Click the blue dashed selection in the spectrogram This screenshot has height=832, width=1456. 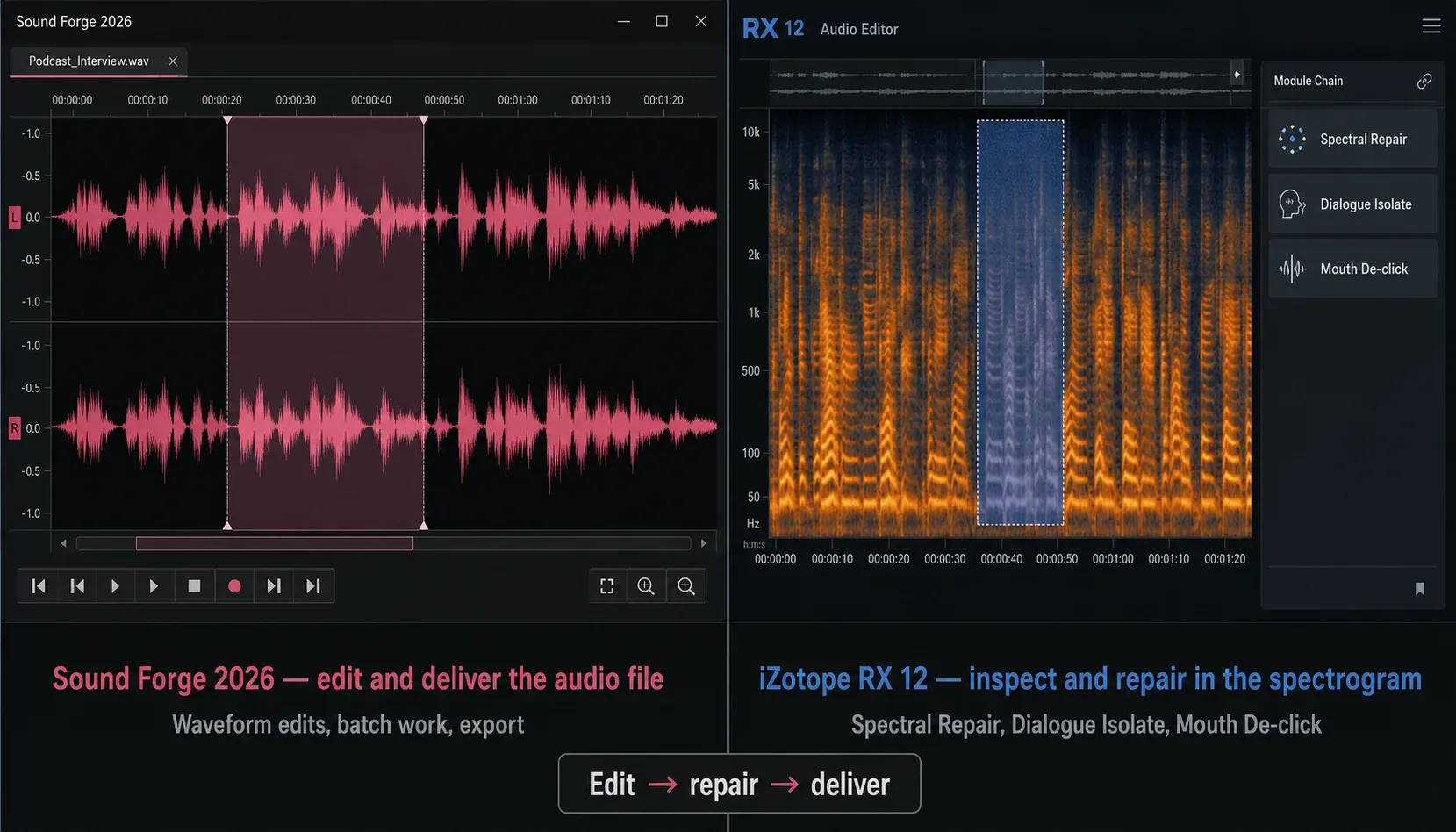(x=1021, y=322)
